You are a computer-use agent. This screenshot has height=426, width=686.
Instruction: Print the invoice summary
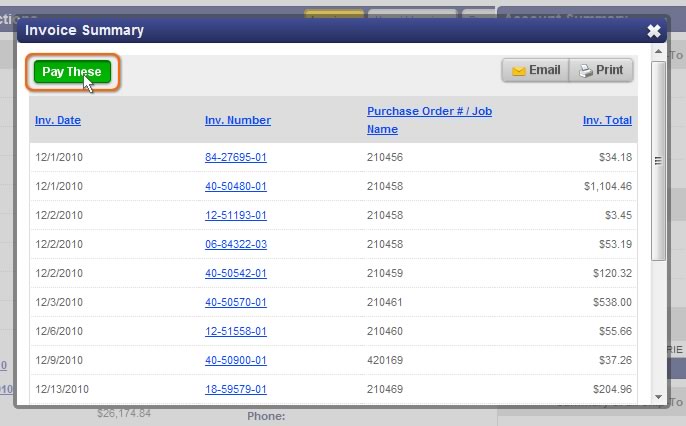[x=600, y=70]
